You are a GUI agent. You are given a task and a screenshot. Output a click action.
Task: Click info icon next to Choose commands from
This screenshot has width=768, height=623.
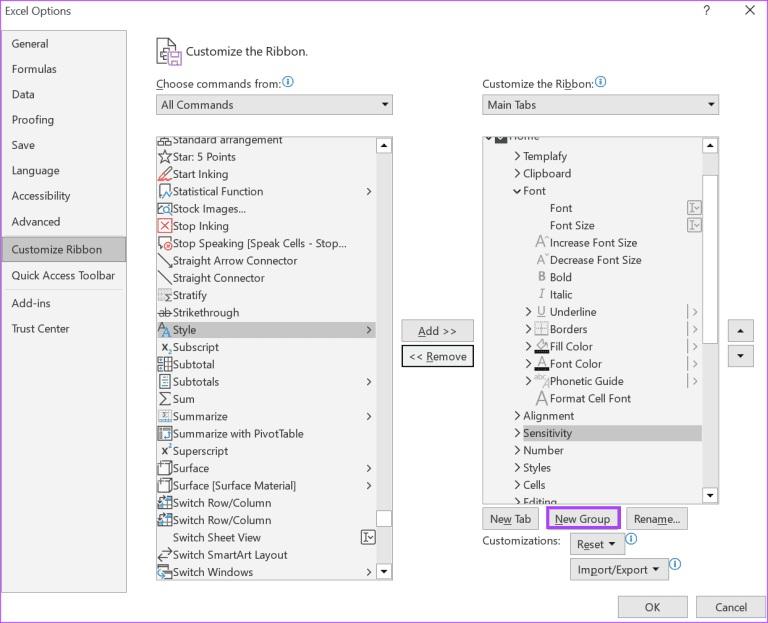tap(288, 82)
